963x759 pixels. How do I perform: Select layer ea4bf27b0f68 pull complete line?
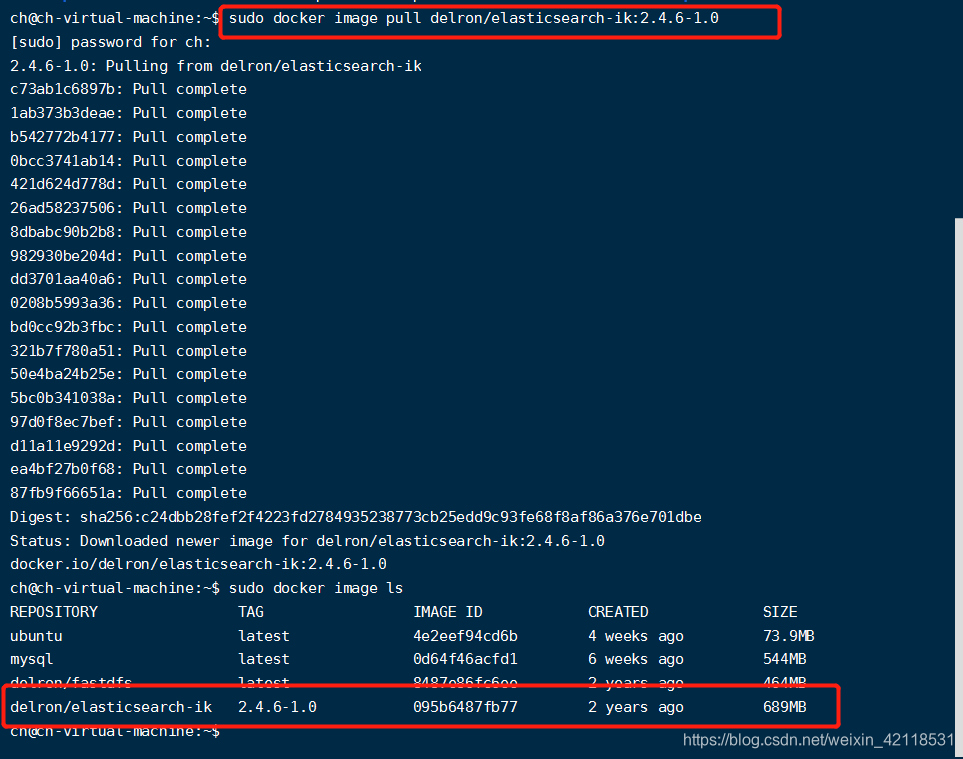pyautogui.click(x=128, y=470)
